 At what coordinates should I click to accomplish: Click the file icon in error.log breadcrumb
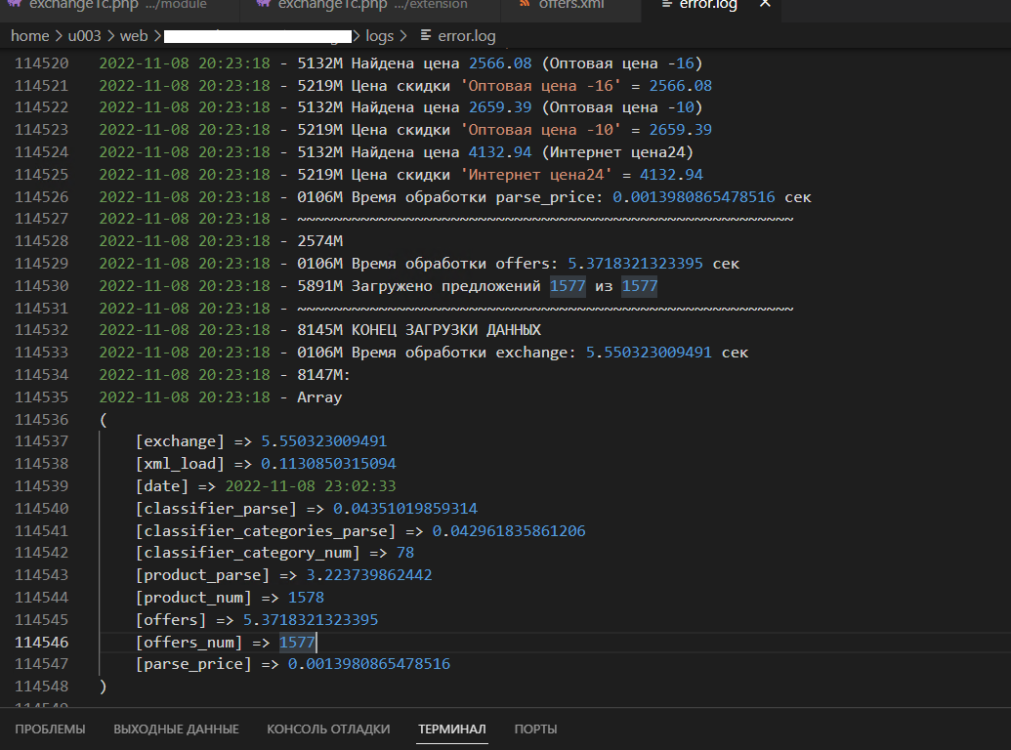click(427, 36)
